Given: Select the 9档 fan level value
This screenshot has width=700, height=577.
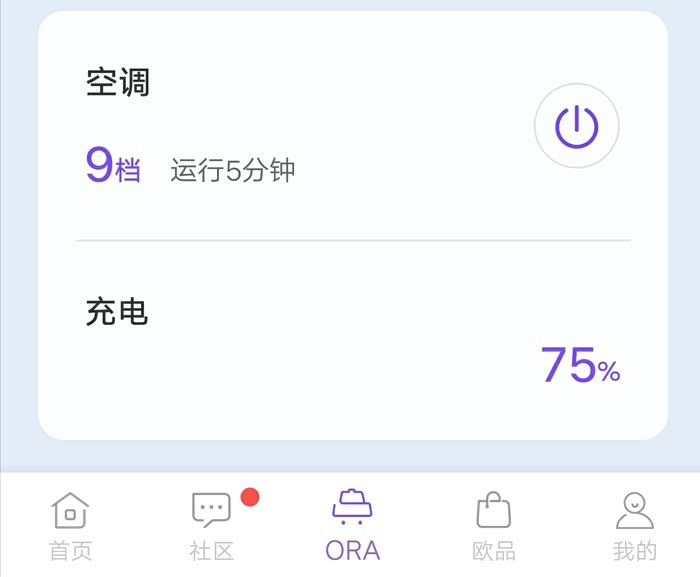Looking at the screenshot, I should tap(112, 167).
